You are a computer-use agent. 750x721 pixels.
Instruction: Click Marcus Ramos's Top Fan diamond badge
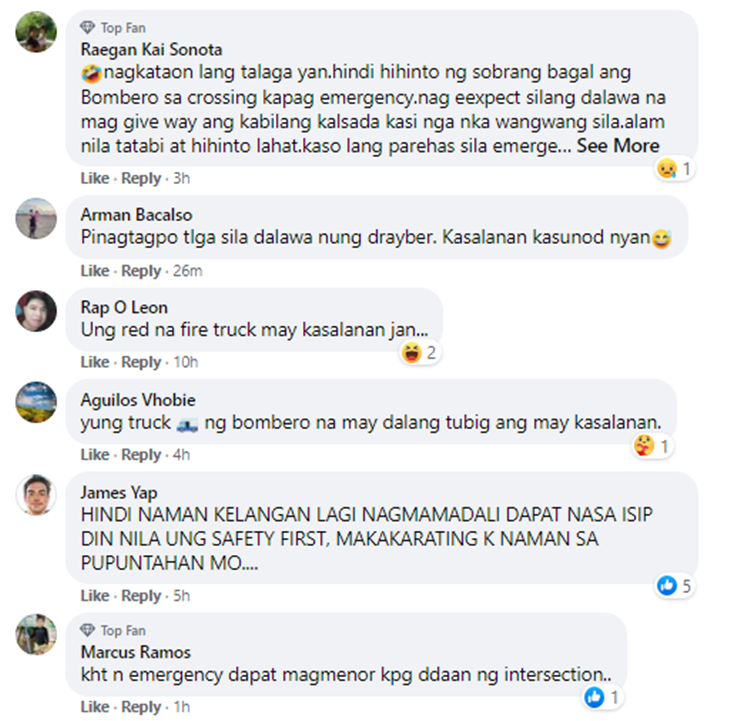pos(87,630)
